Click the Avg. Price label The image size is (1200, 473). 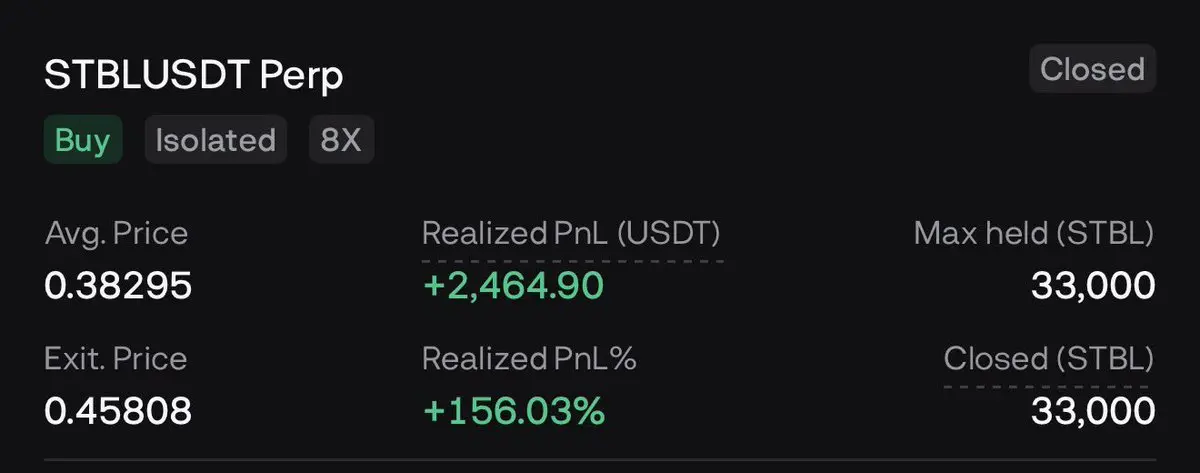(116, 234)
